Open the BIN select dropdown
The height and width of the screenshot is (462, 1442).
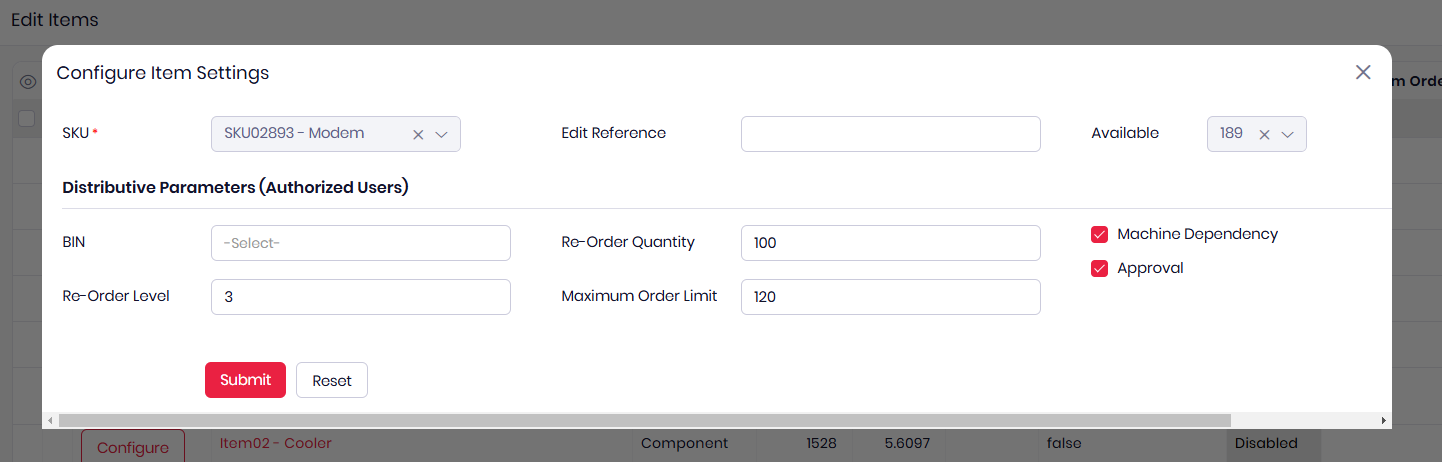[360, 243]
